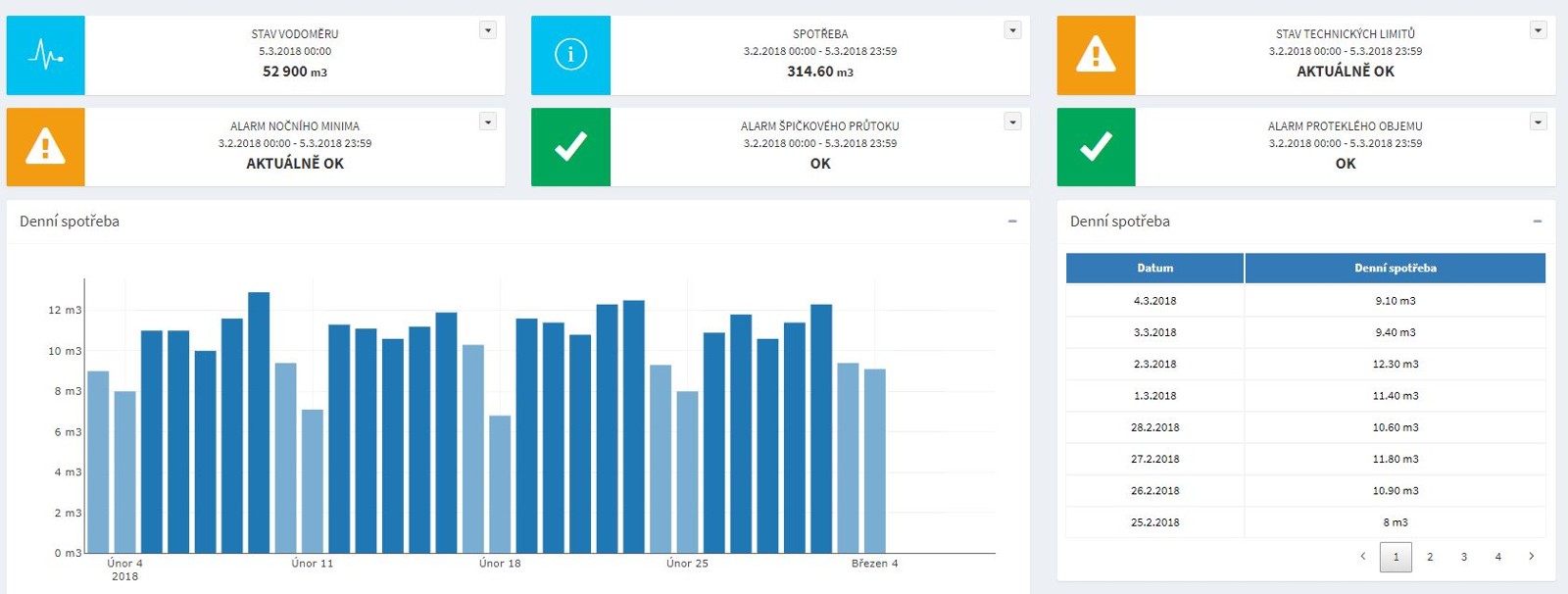Click green checkmark on Alarm špičkového průtoku
The width and height of the screenshot is (1568, 594).
570,147
